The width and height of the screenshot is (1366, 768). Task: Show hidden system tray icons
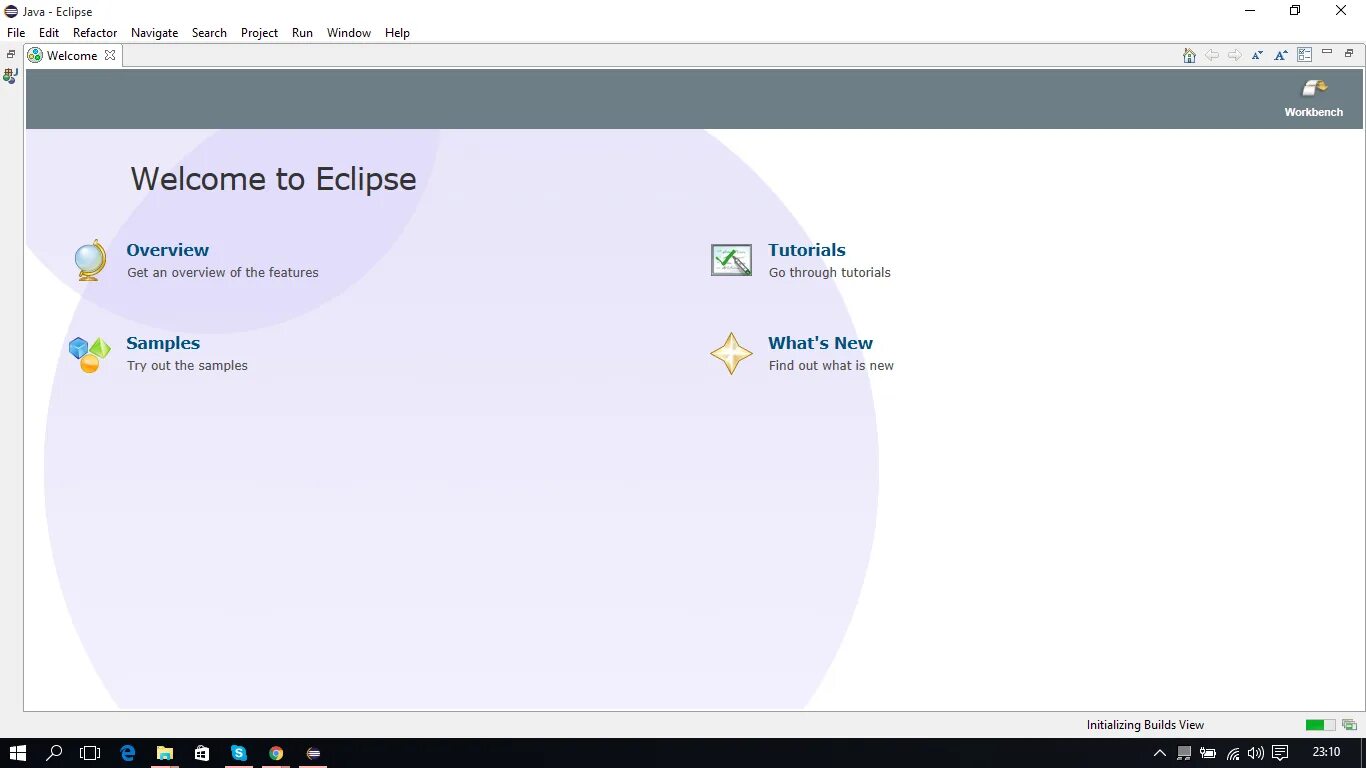pos(1160,753)
